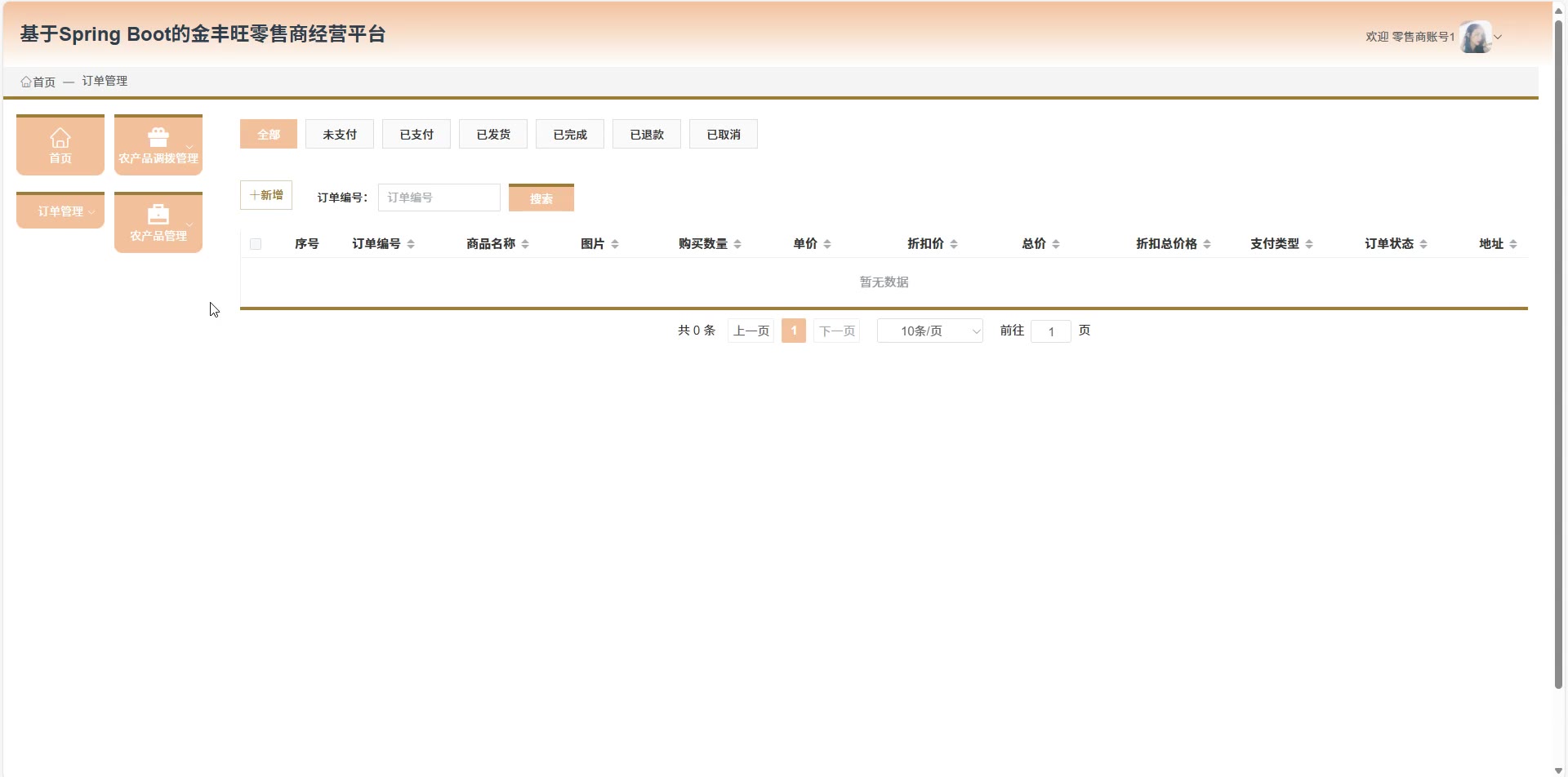The width and height of the screenshot is (1568, 777).
Task: Sort by 折扣总价格 column arrows
Action: (1207, 244)
